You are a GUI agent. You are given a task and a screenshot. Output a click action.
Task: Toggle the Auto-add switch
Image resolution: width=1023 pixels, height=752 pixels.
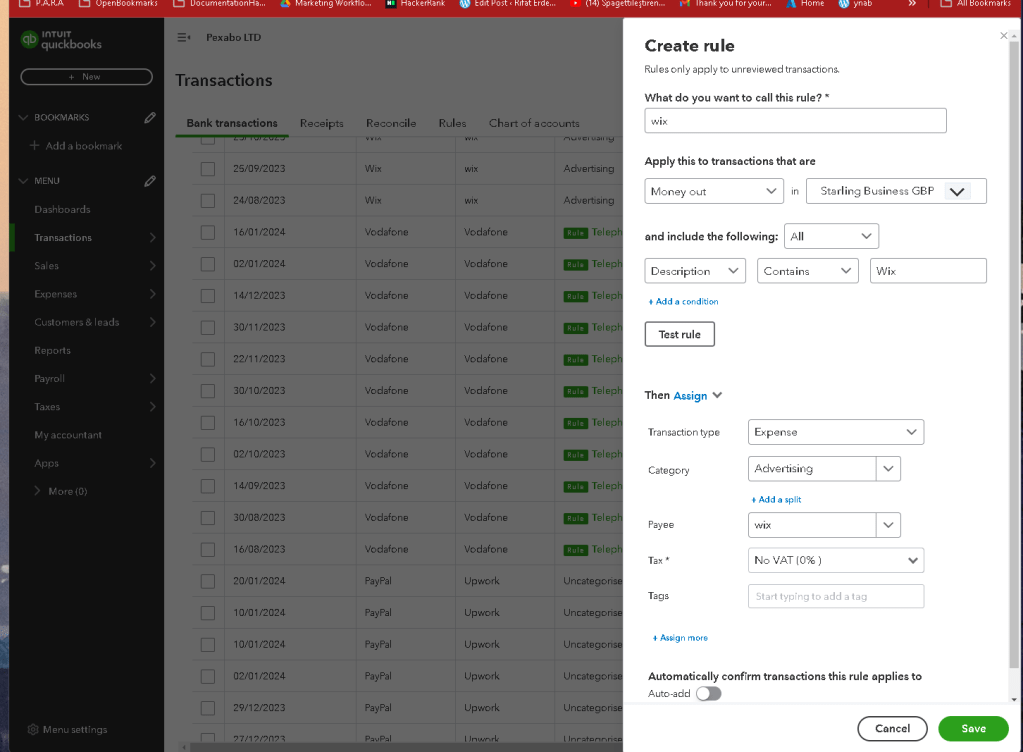pyautogui.click(x=709, y=693)
